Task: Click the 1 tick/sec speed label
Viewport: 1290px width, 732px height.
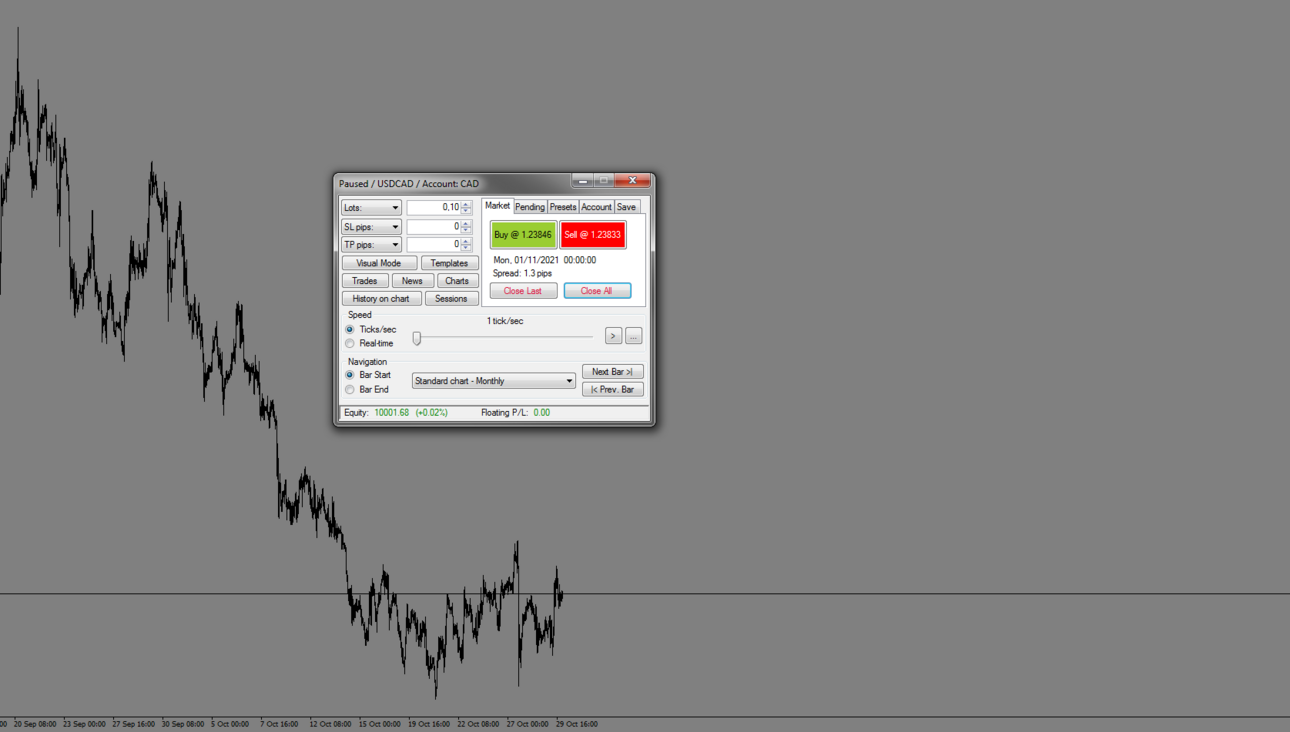Action: click(505, 321)
